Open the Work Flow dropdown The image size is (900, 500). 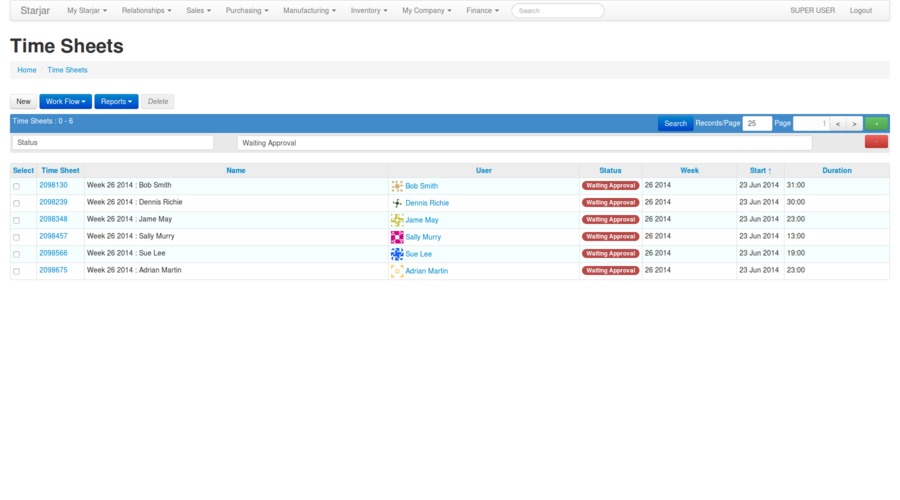pyautogui.click(x=65, y=102)
